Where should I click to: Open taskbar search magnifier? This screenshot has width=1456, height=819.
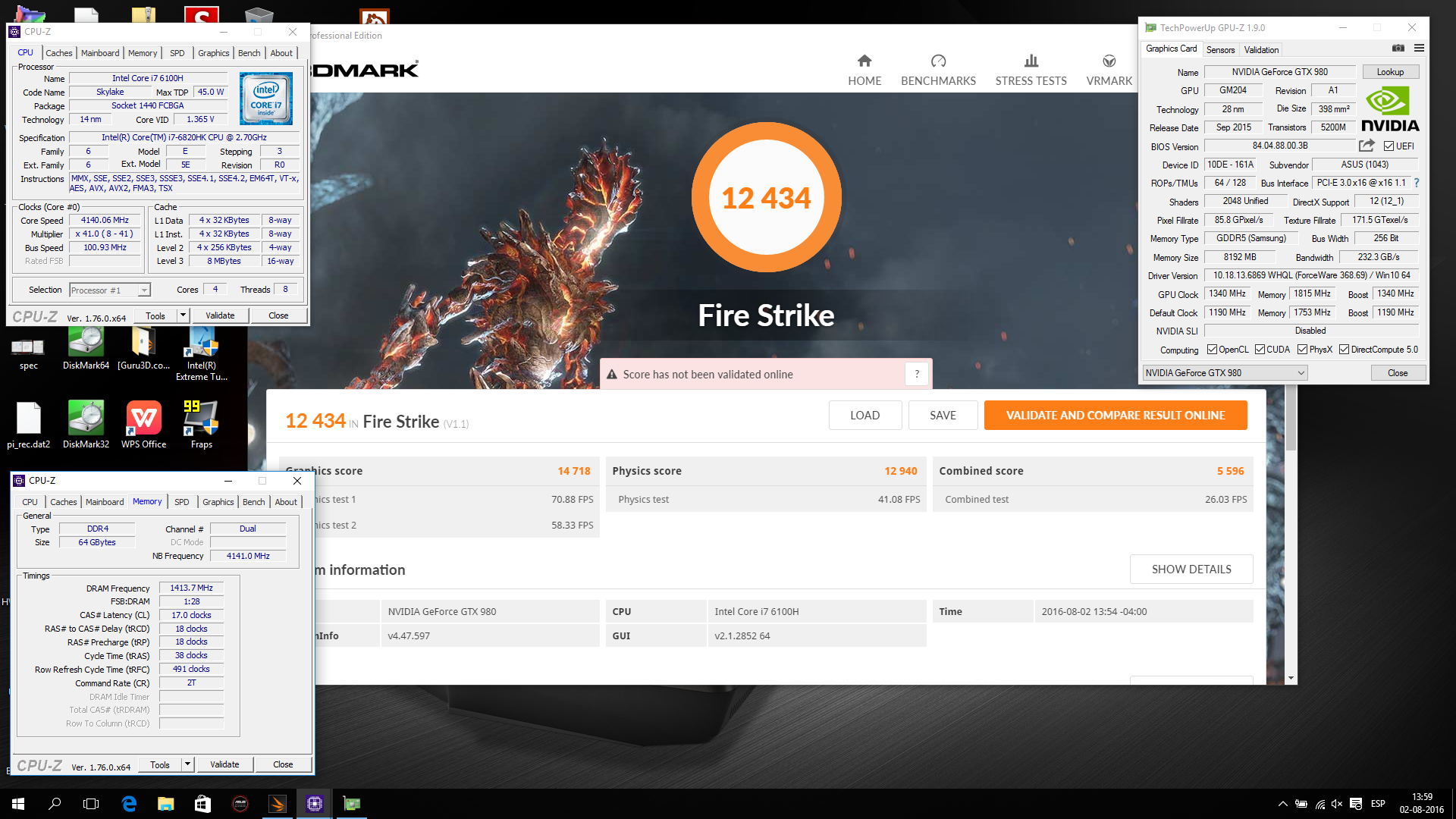(x=55, y=804)
